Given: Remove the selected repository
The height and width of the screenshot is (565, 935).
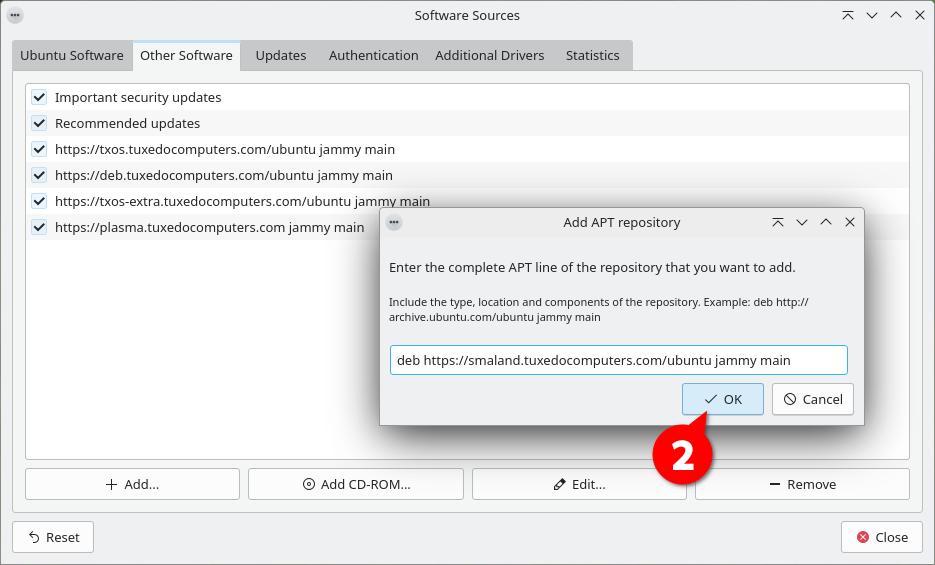Looking at the screenshot, I should (x=802, y=484).
